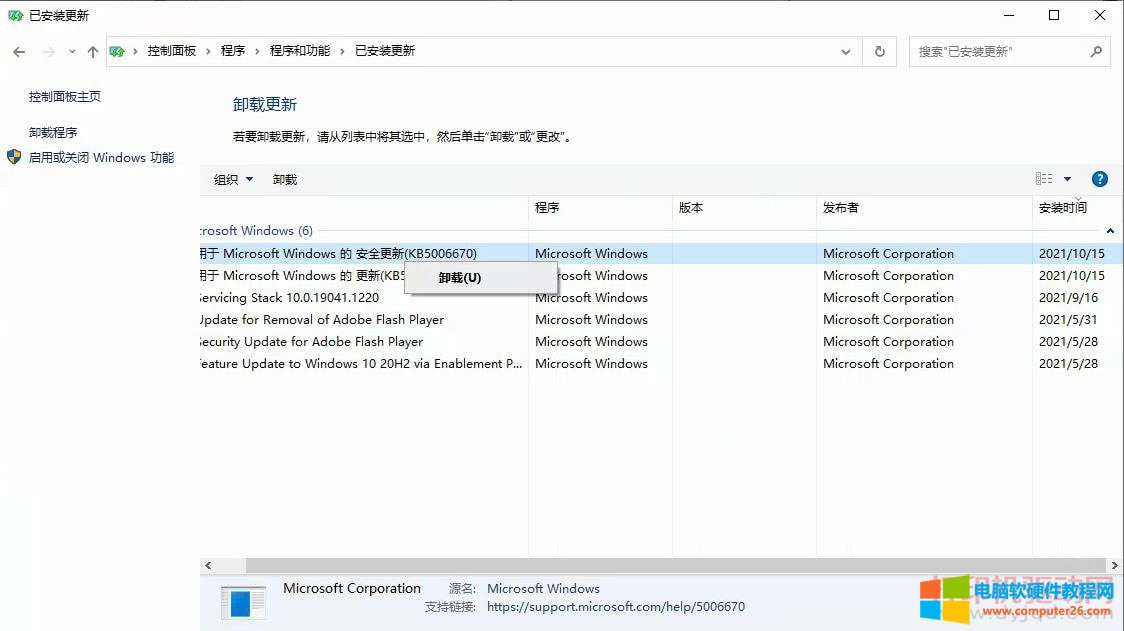Select 控制面板 breadcrumb
This screenshot has height=631, width=1124.
(171, 51)
